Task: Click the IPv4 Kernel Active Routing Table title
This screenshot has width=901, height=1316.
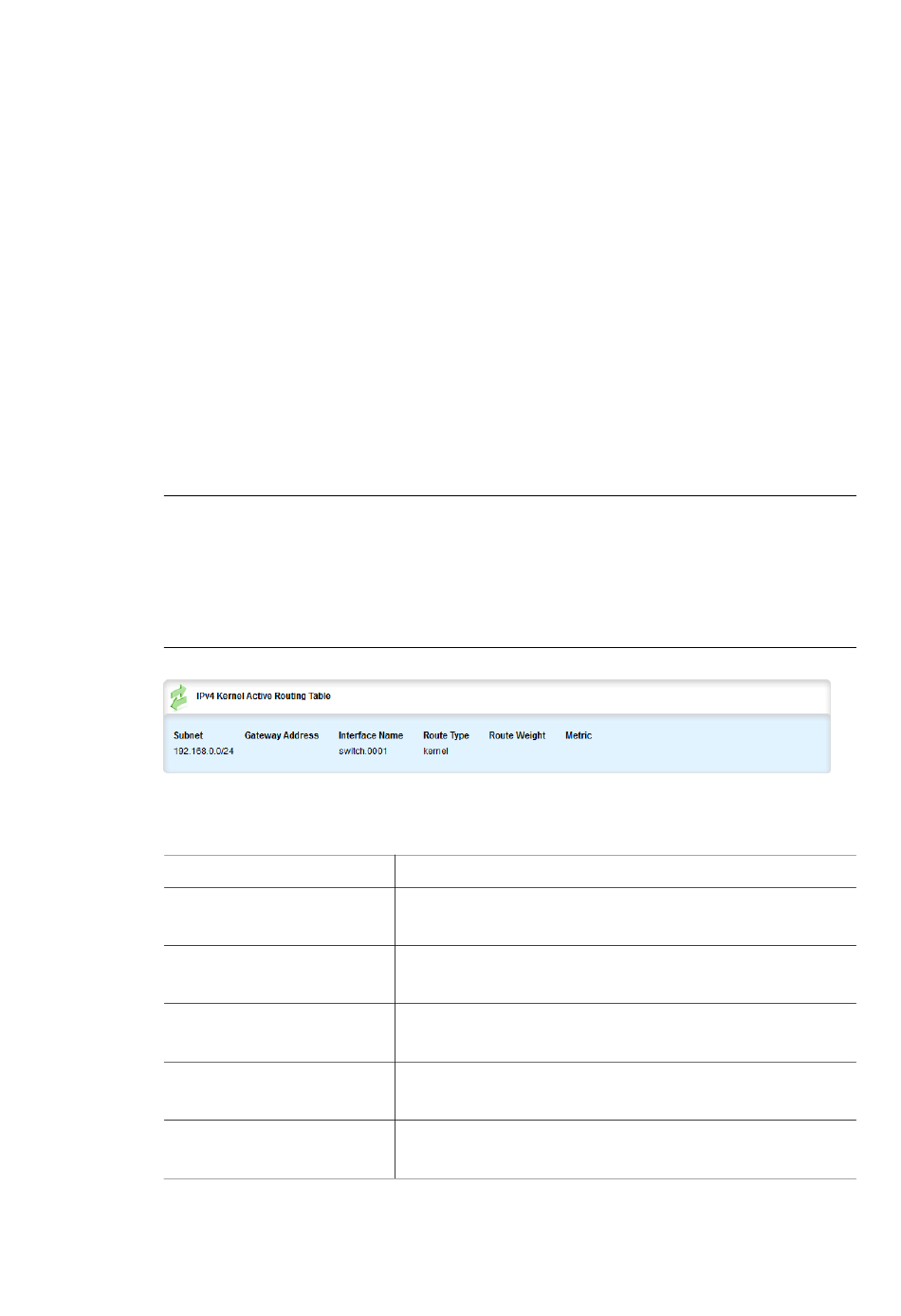Action: [x=264, y=696]
